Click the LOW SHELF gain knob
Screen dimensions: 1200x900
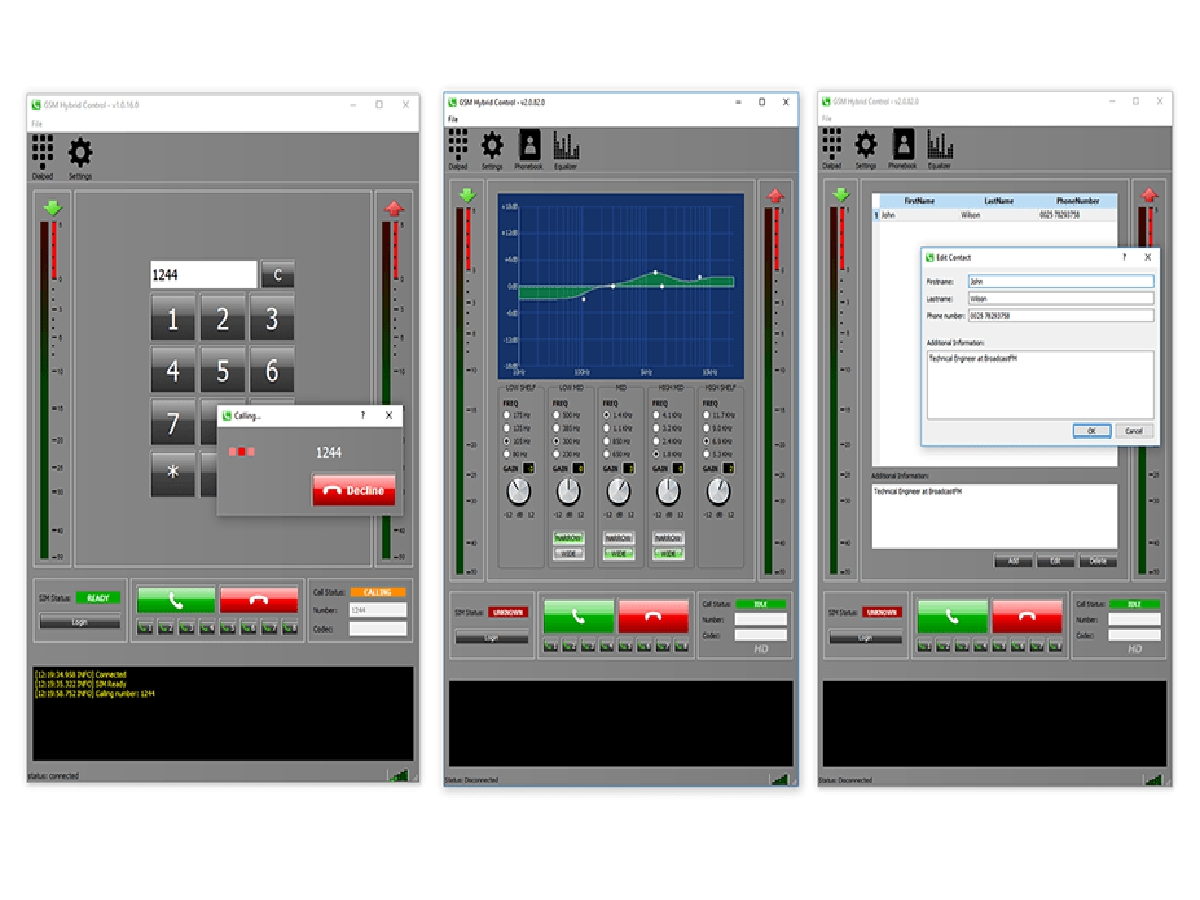coord(518,491)
